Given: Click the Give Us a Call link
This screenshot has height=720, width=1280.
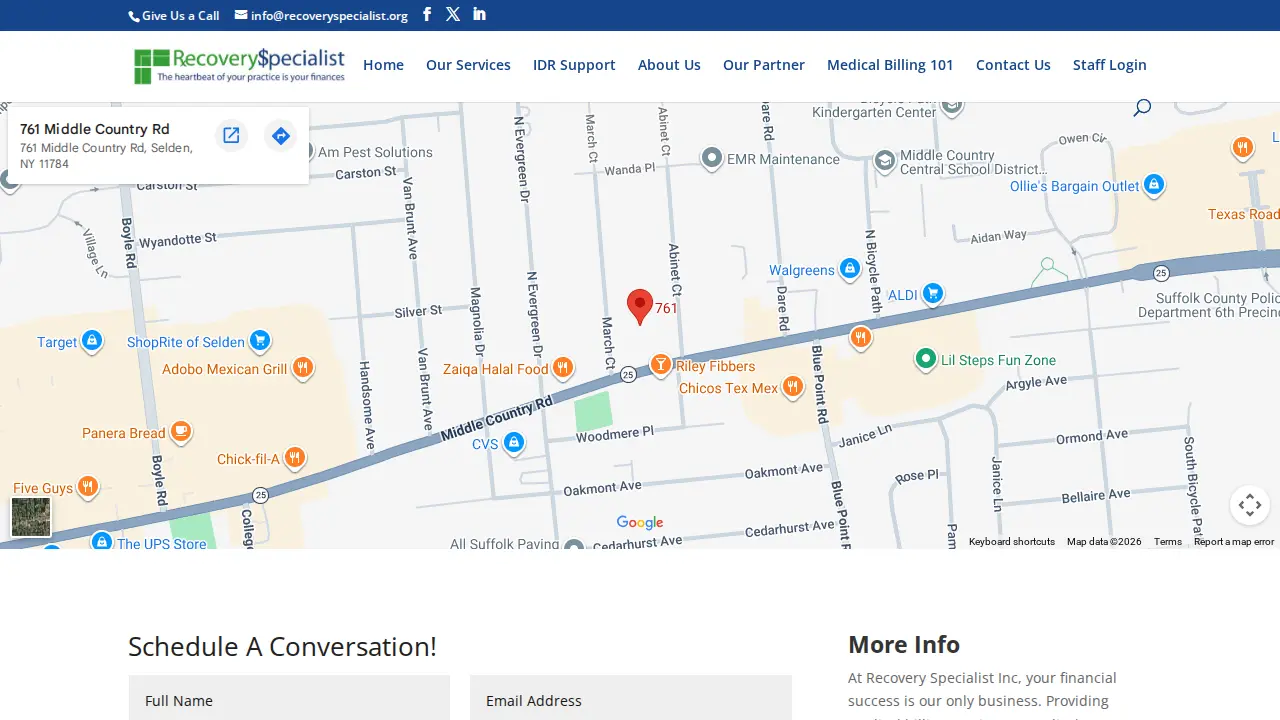Looking at the screenshot, I should (174, 15).
